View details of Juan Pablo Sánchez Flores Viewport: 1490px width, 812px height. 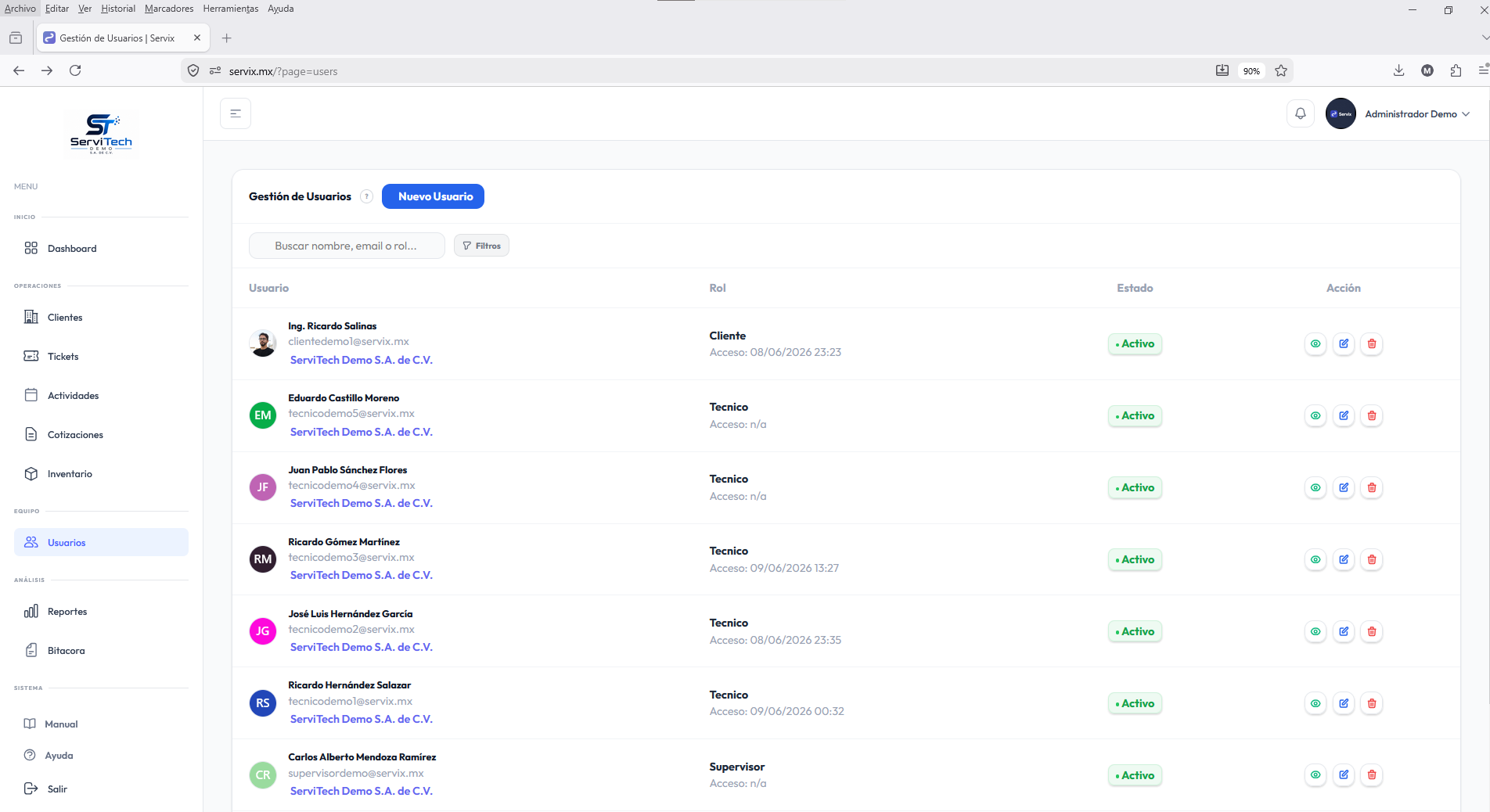(x=1315, y=487)
